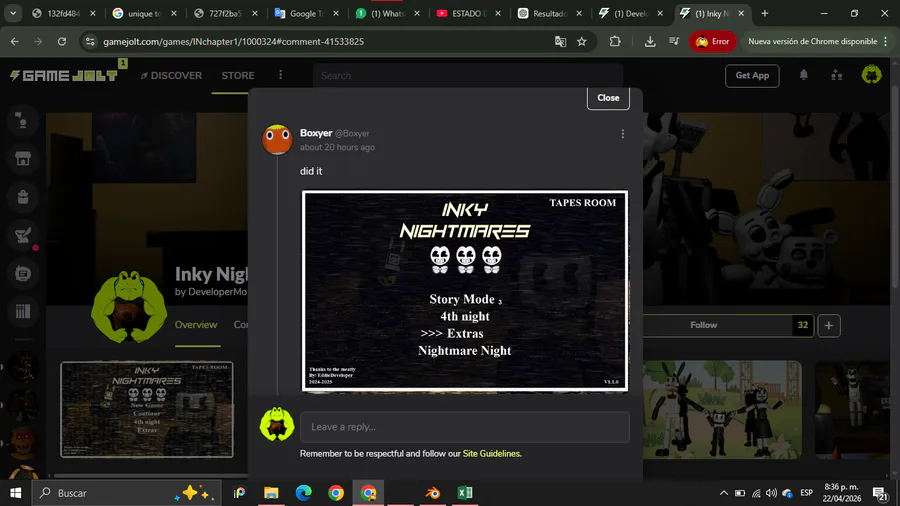Switch to the Resultado tab

point(550,13)
